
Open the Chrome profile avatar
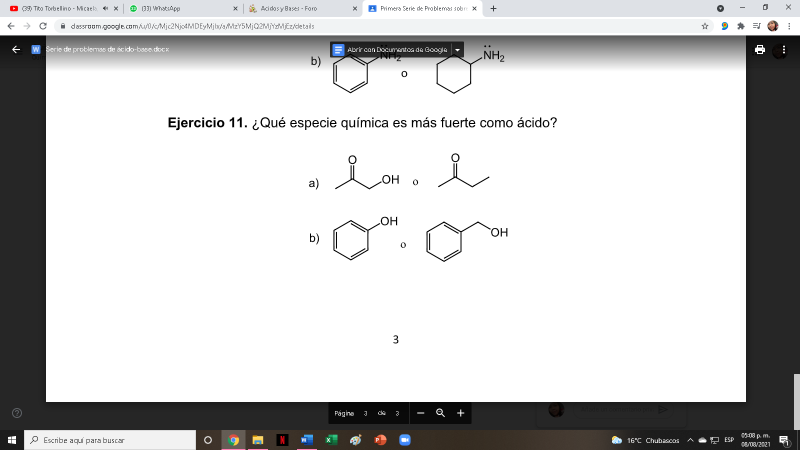coord(773,26)
